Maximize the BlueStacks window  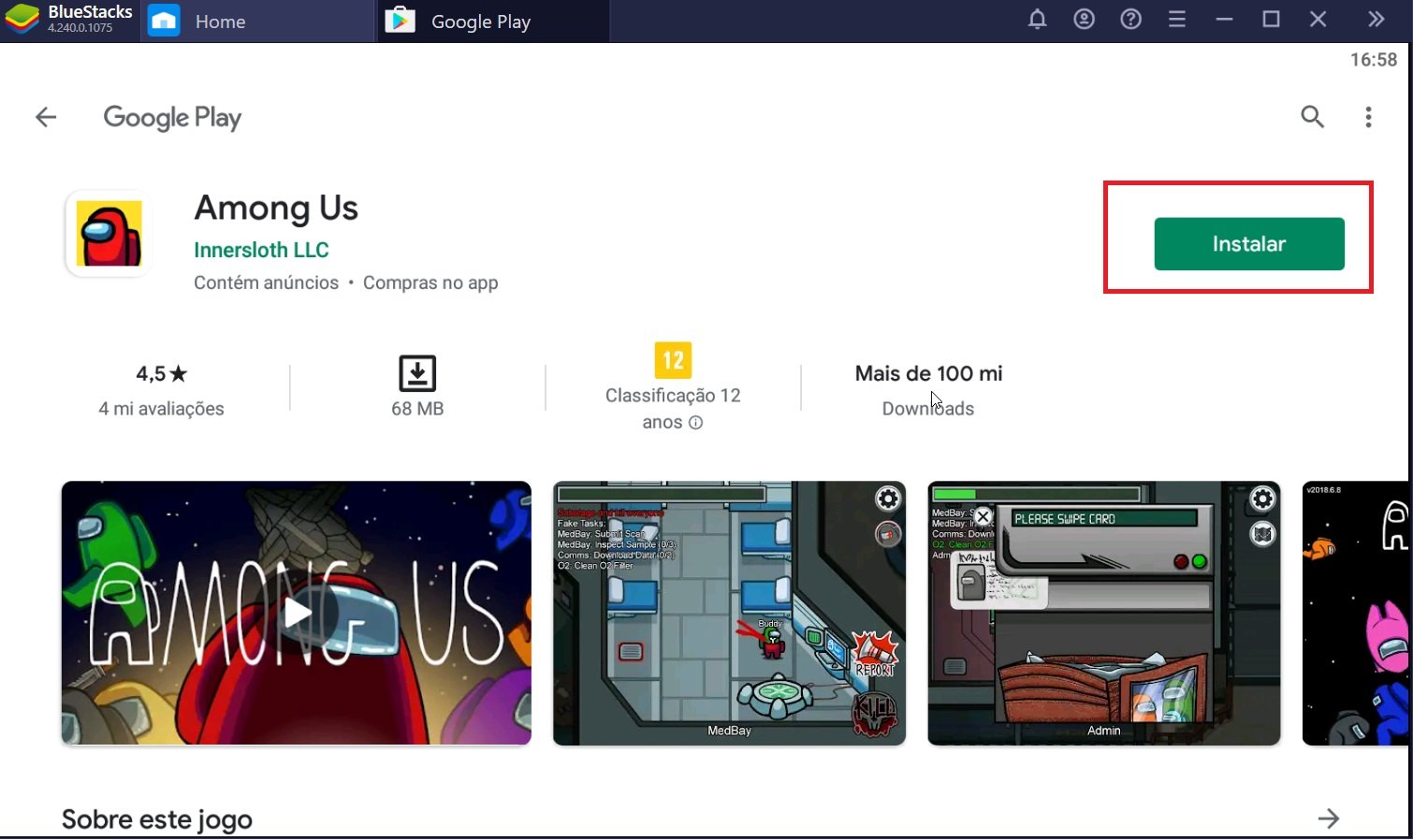1271,20
